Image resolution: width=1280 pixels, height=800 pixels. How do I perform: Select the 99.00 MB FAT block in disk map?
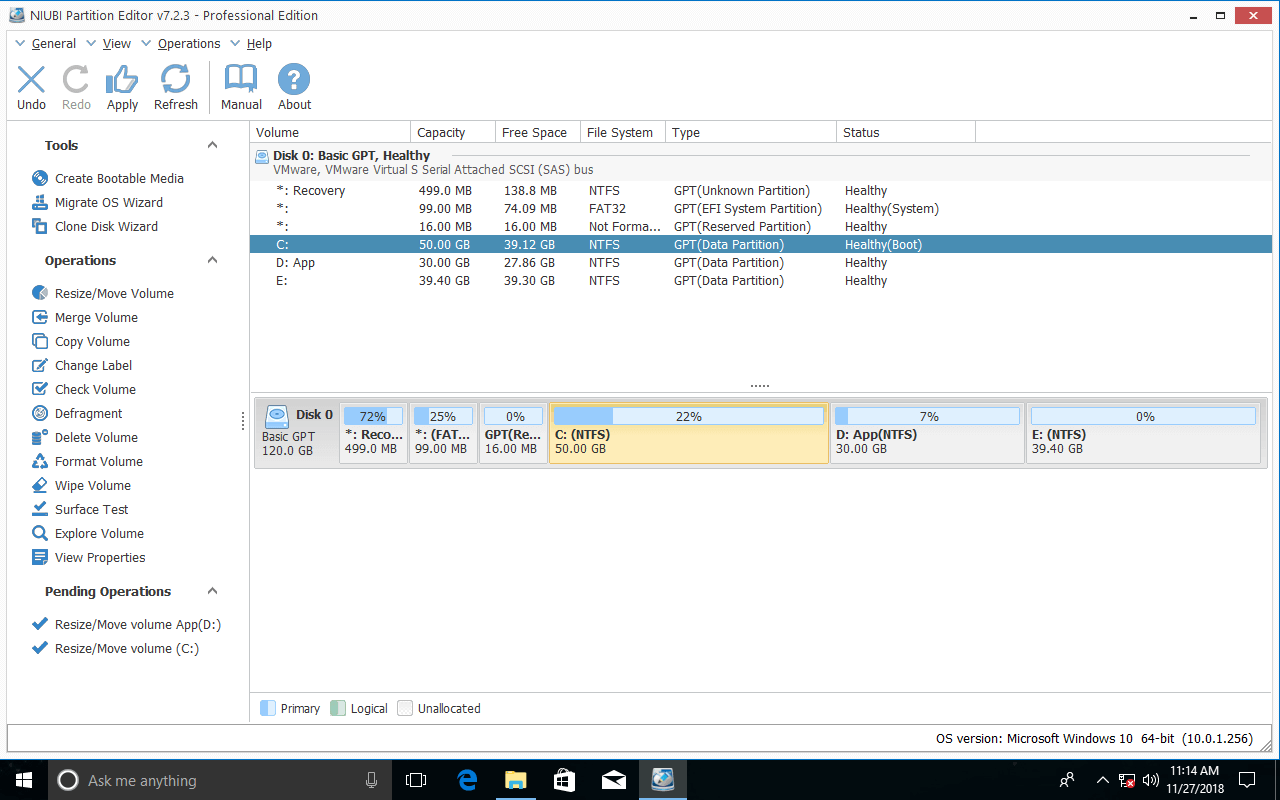click(442, 432)
